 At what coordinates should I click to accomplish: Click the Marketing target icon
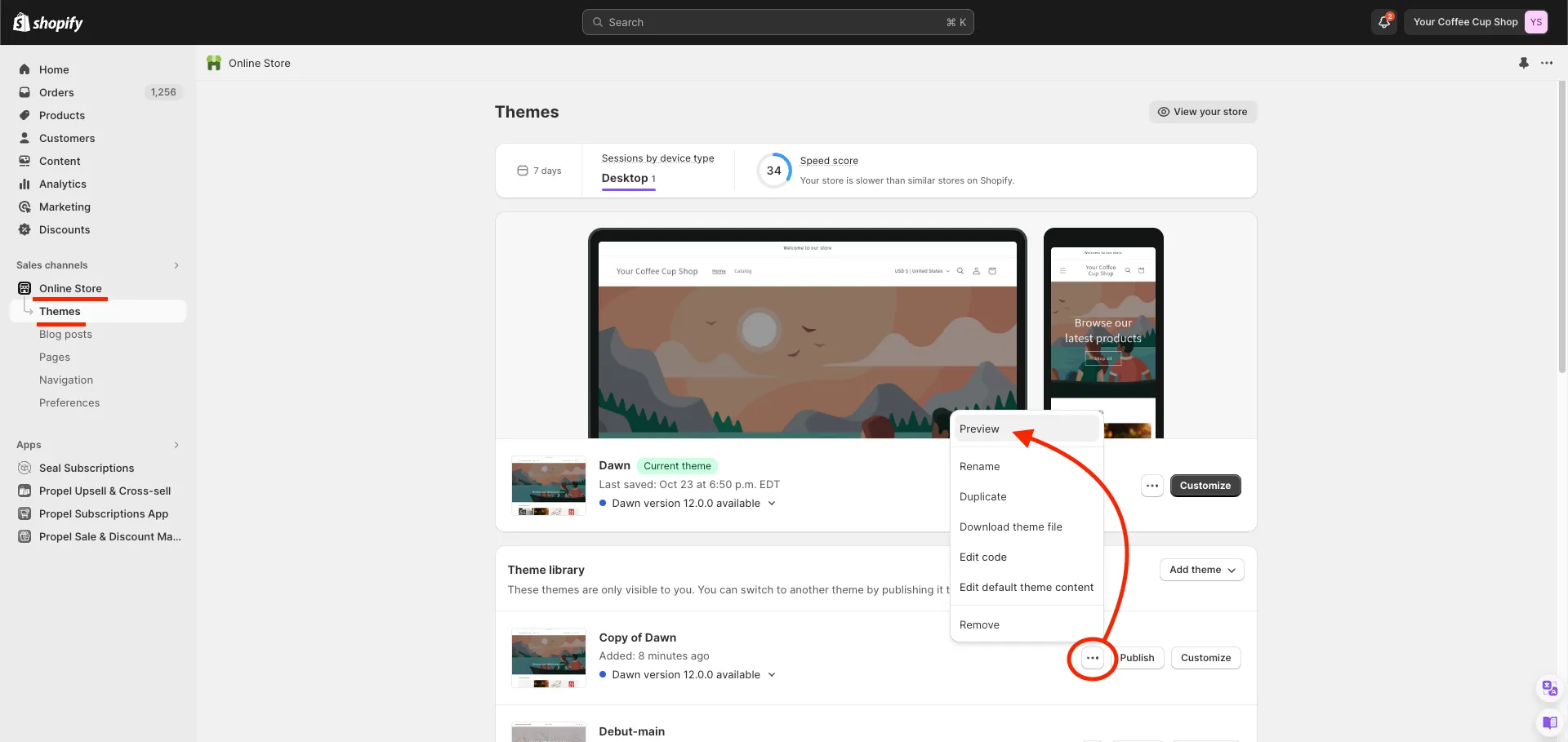click(24, 207)
